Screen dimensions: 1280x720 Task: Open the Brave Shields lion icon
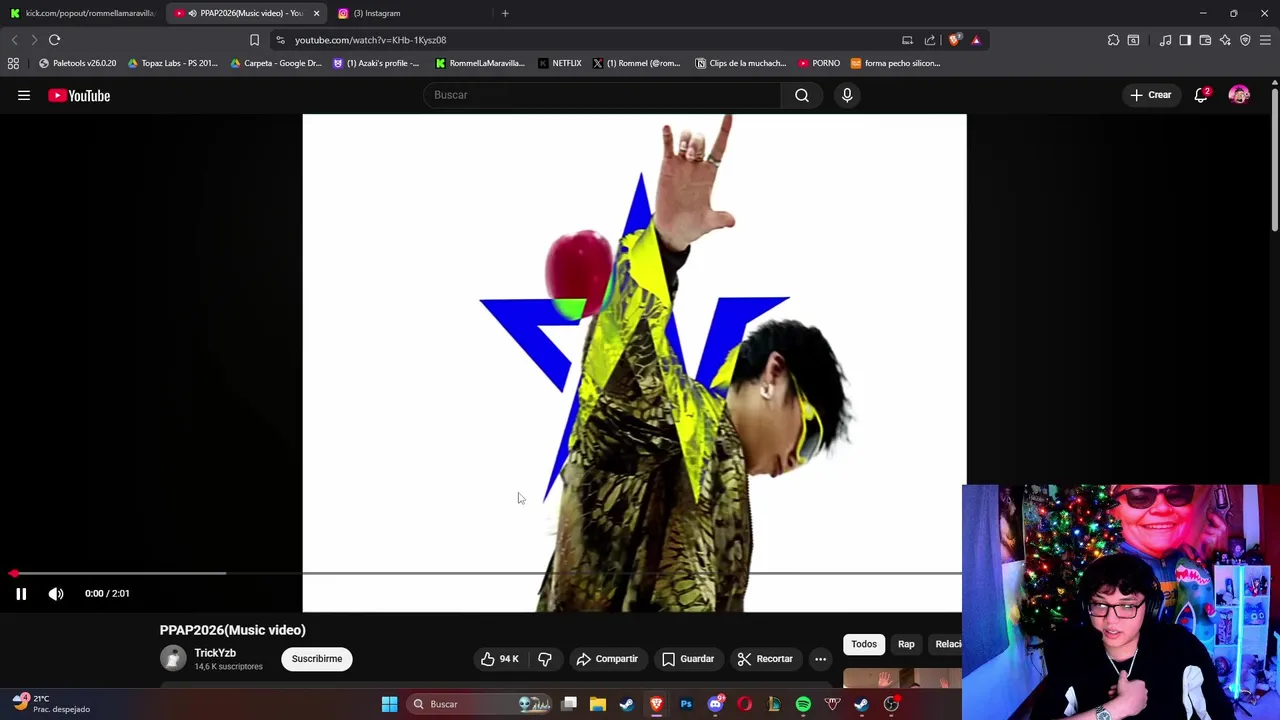954,40
